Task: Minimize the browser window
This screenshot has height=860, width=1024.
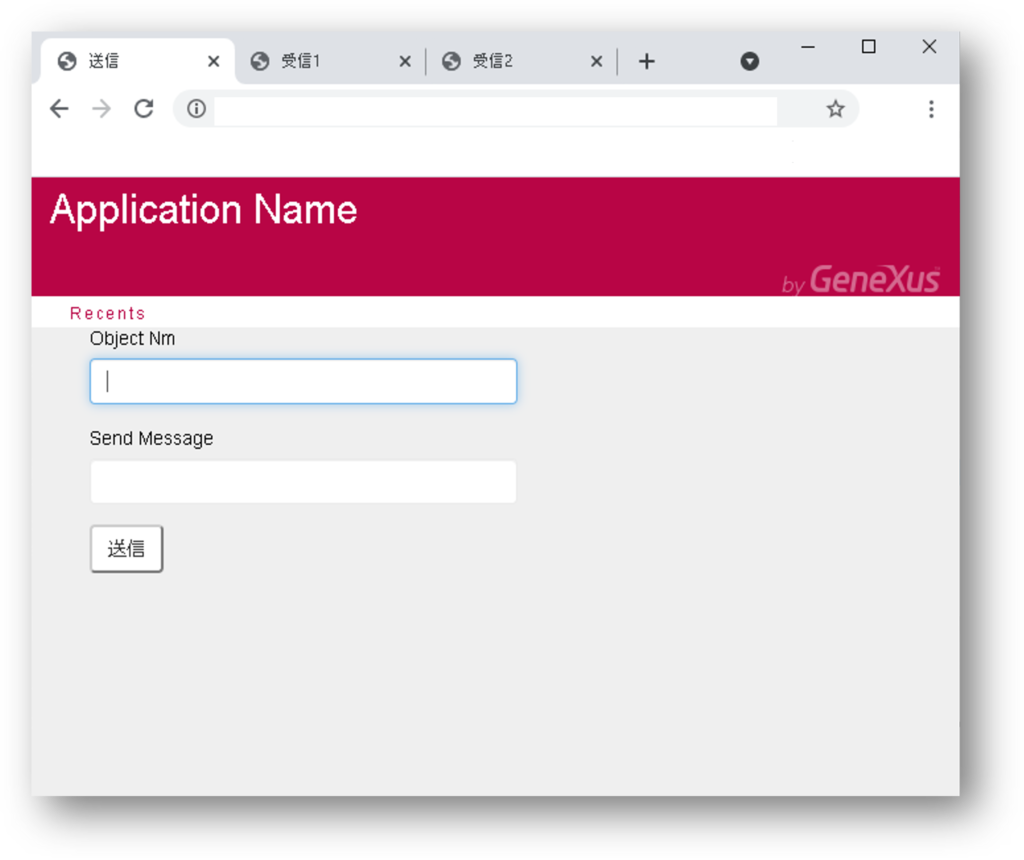Action: (x=808, y=47)
